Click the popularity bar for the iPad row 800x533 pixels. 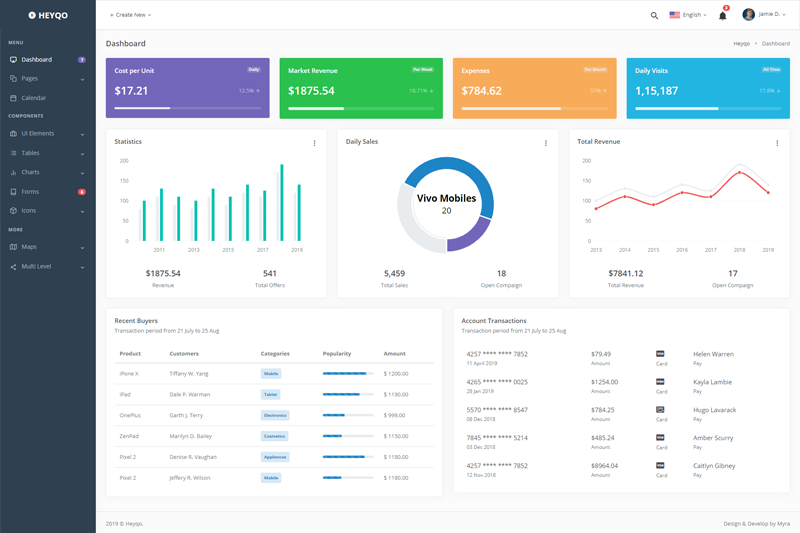click(346, 394)
